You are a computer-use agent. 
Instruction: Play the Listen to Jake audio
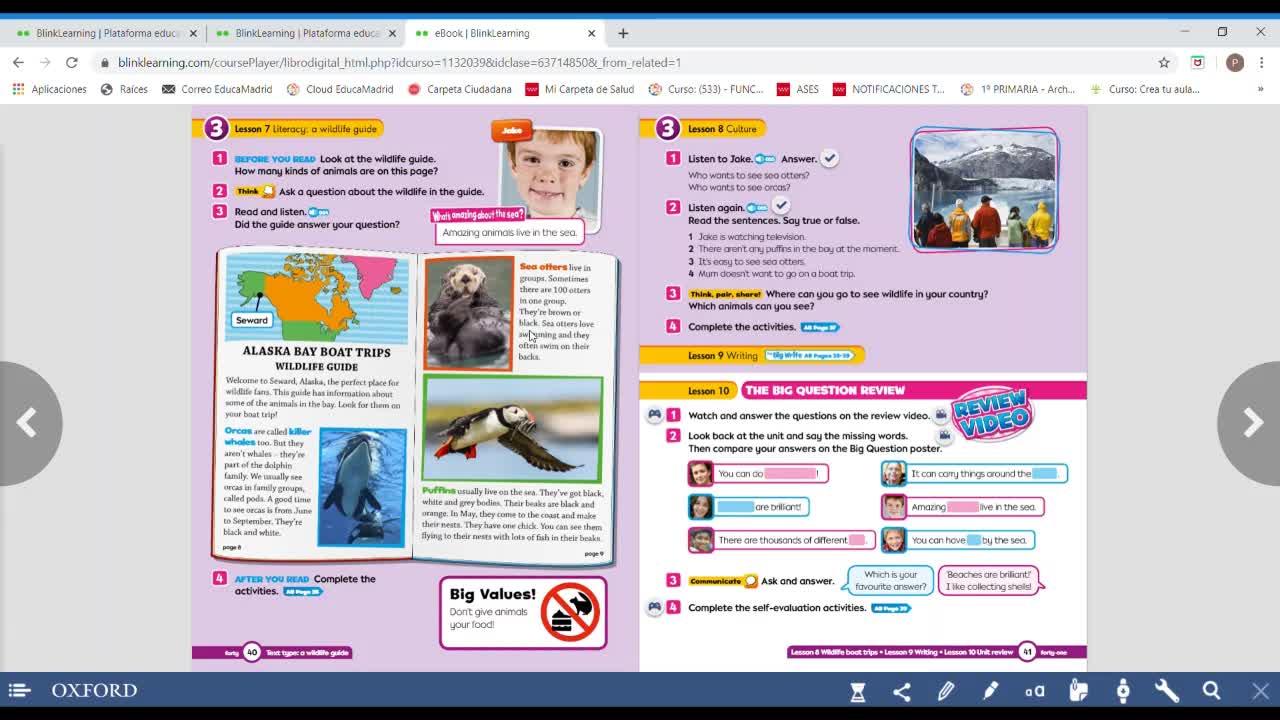pyautogui.click(x=765, y=159)
